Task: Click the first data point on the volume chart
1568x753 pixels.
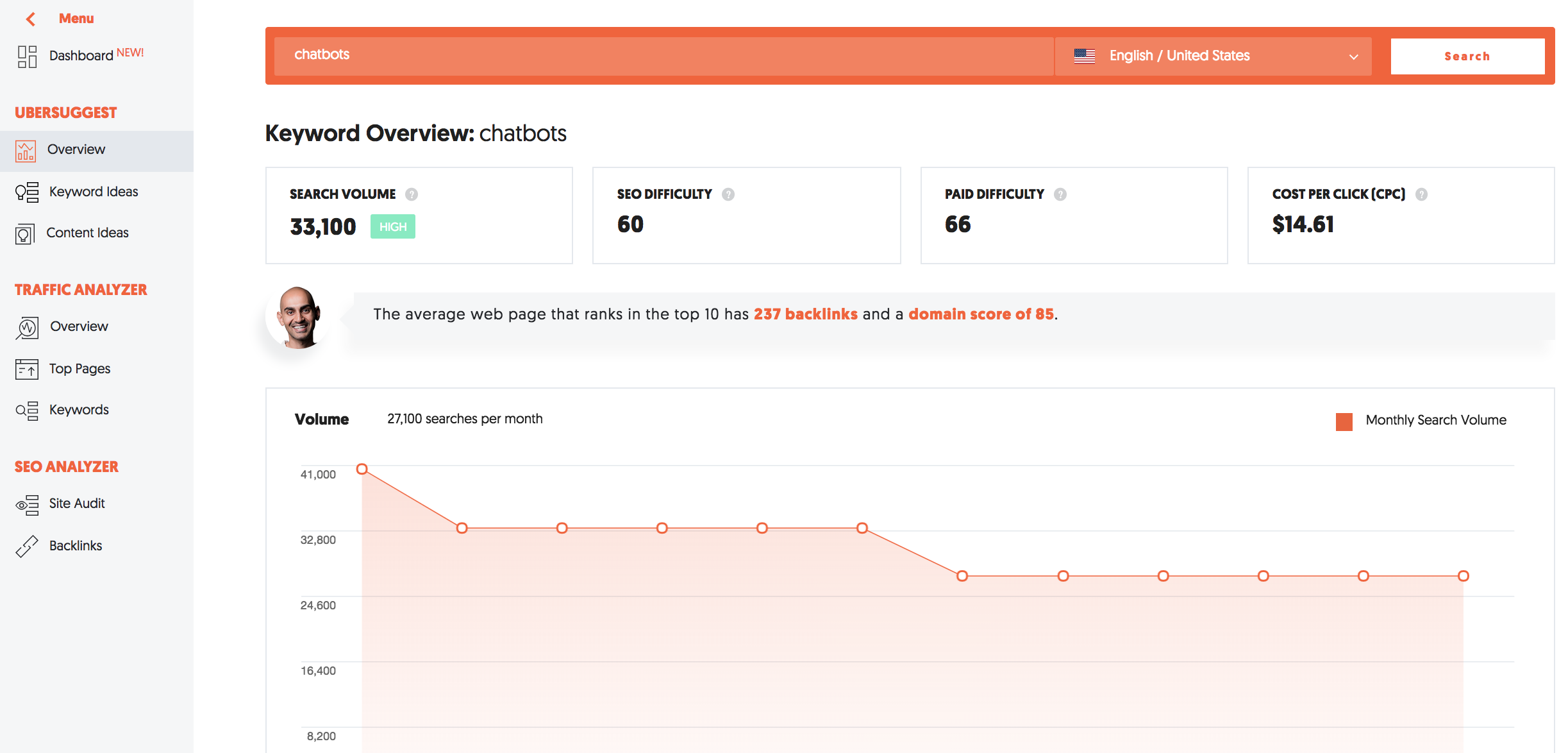Action: (362, 469)
